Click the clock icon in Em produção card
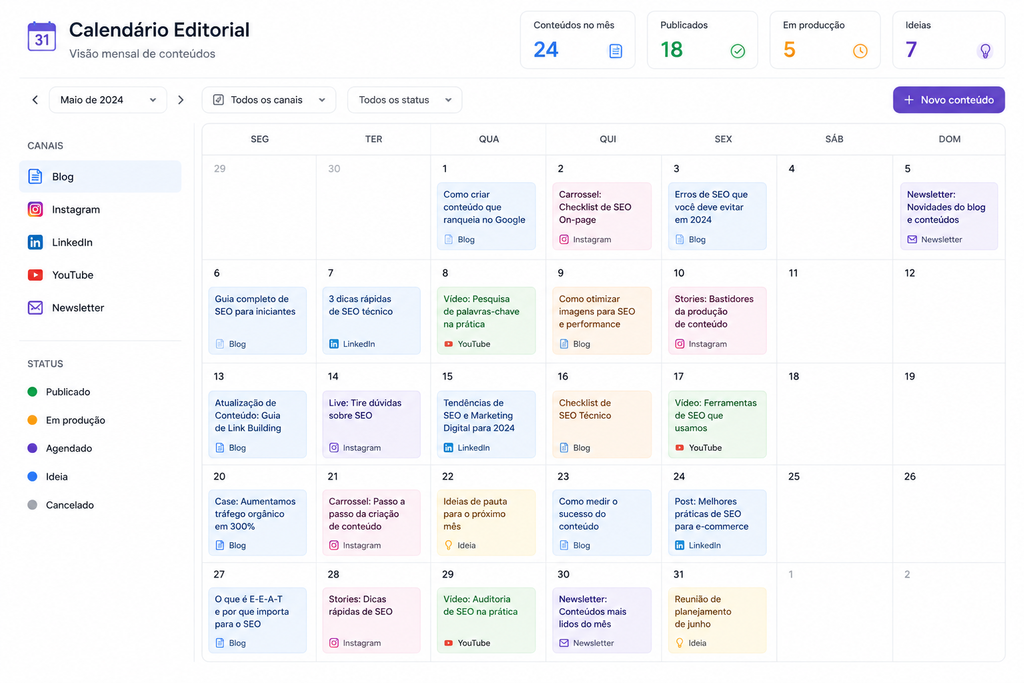The width and height of the screenshot is (1024, 683). [x=860, y=51]
